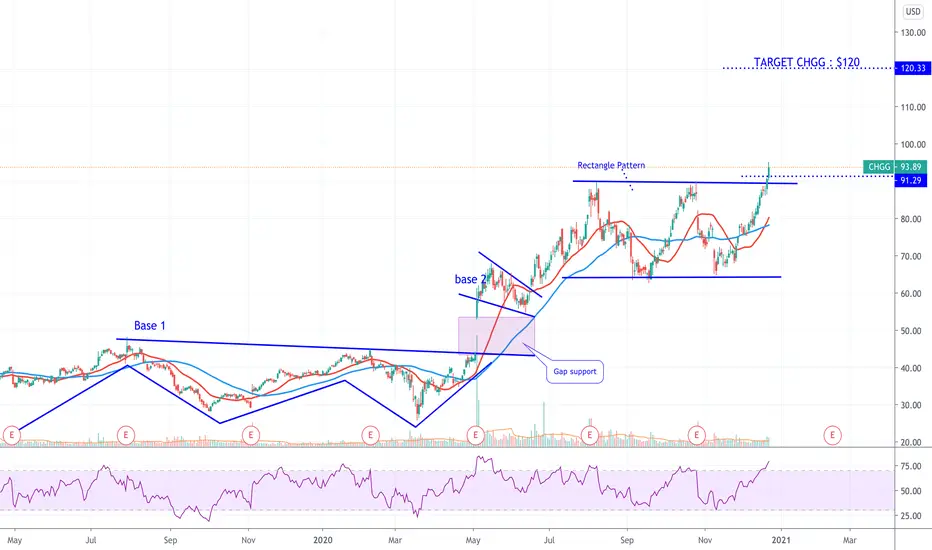Click the 2021 label on time axis
The image size is (932, 550).
[781, 540]
